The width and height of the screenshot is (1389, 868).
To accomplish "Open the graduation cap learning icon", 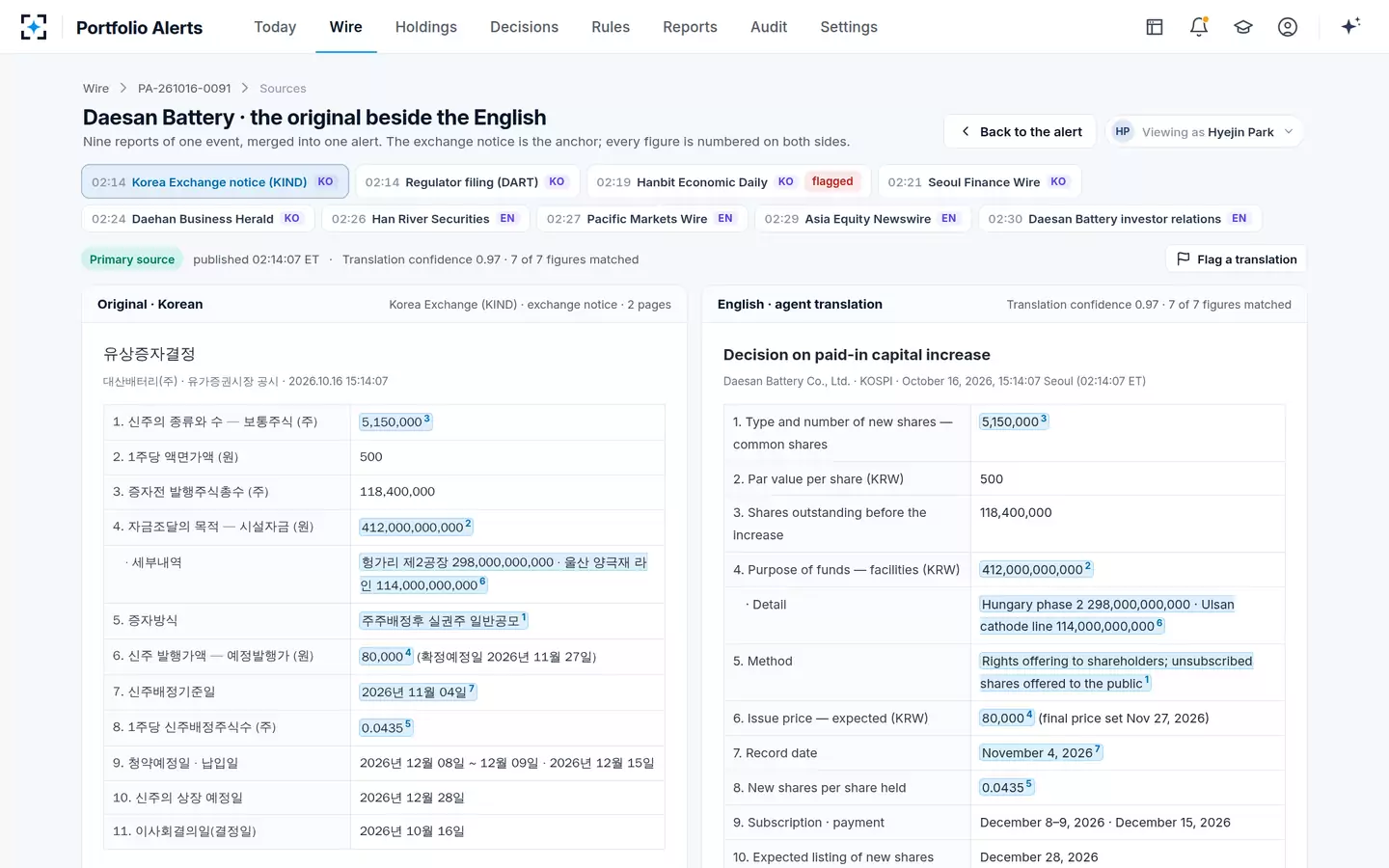I will pos(1243,27).
